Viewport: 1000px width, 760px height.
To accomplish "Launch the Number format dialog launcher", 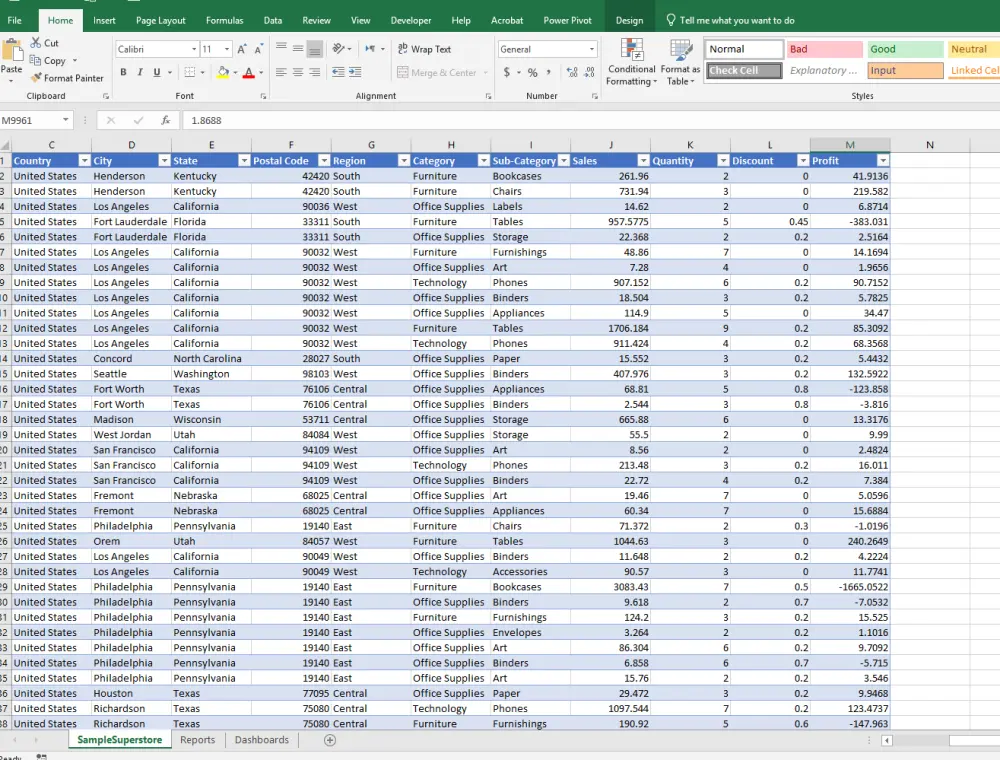I will click(x=595, y=96).
